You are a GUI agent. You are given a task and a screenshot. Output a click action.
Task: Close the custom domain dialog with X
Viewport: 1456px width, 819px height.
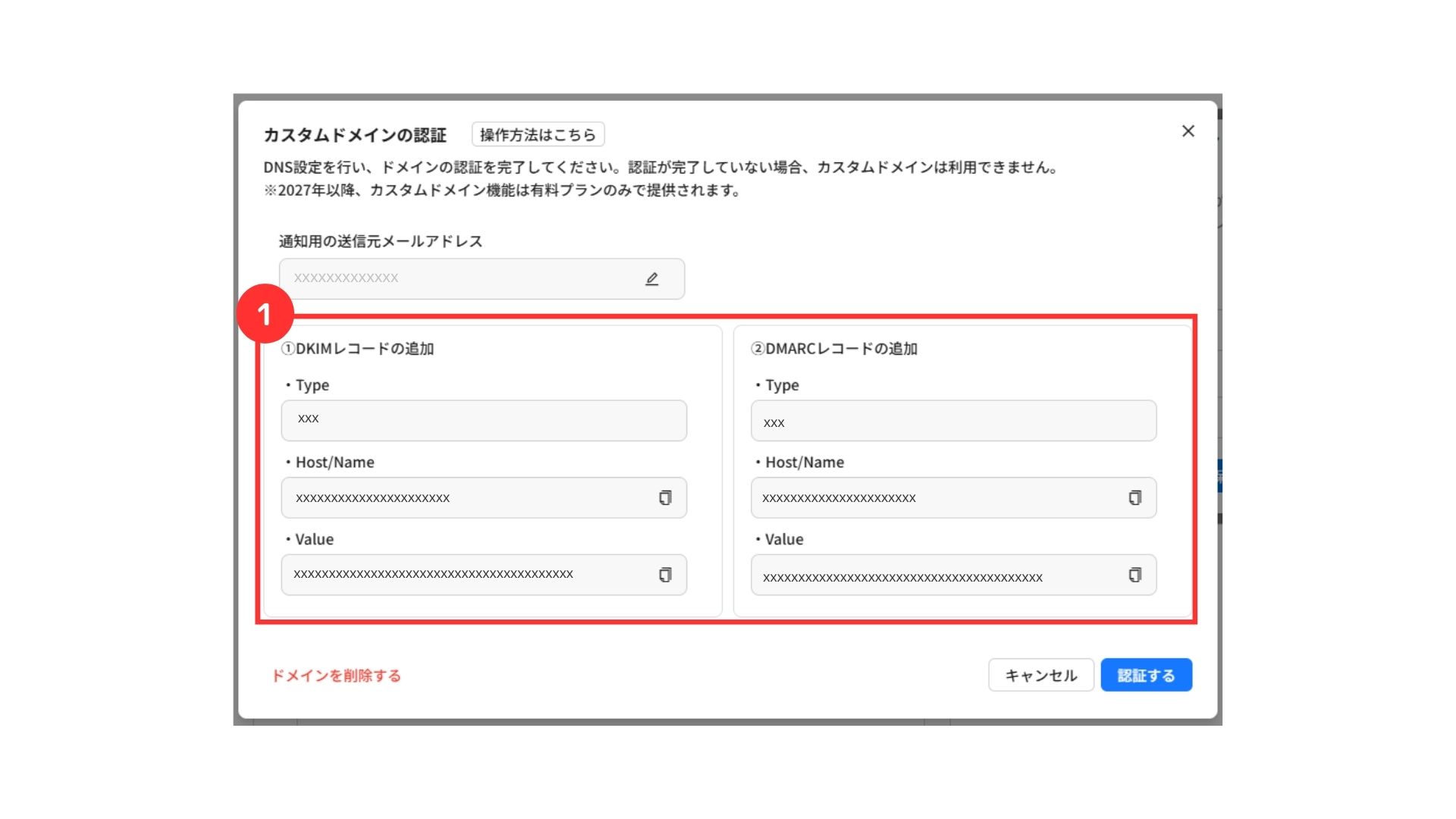(x=1188, y=131)
